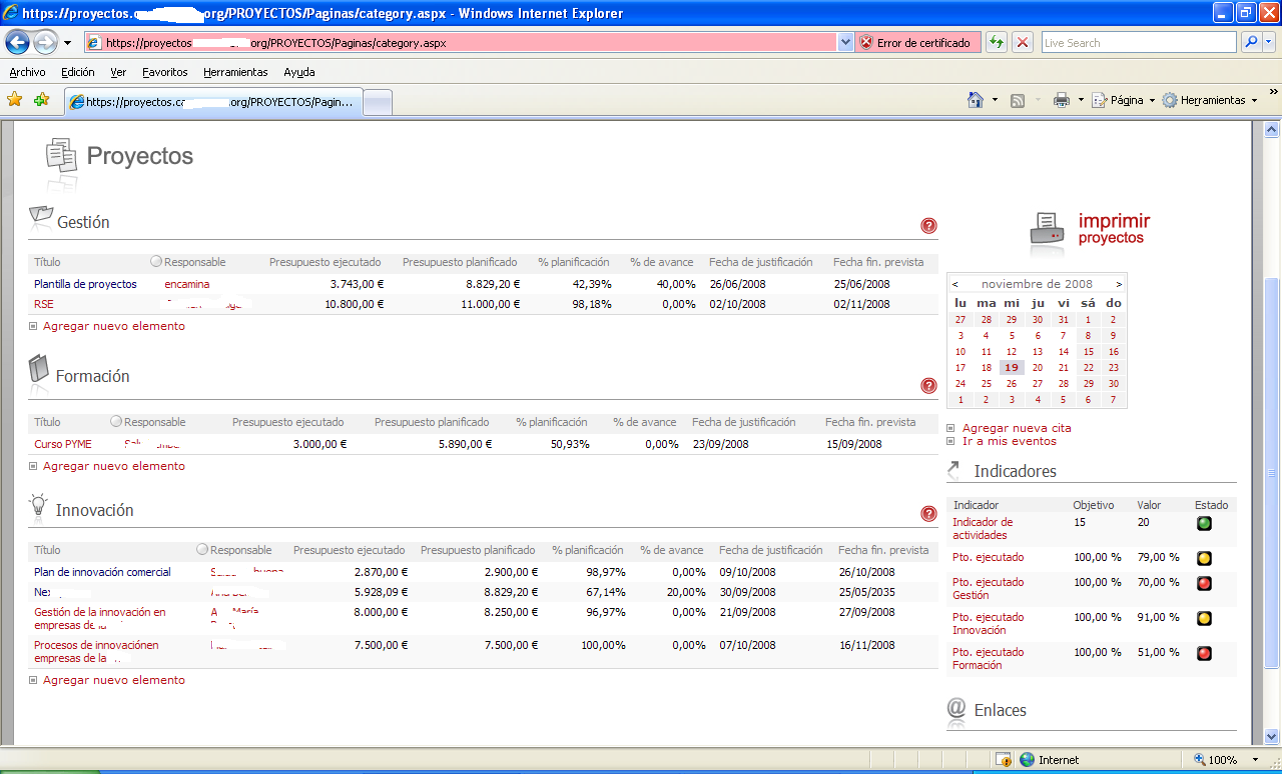Open the Favoritos menu
This screenshot has width=1282, height=774.
[164, 72]
